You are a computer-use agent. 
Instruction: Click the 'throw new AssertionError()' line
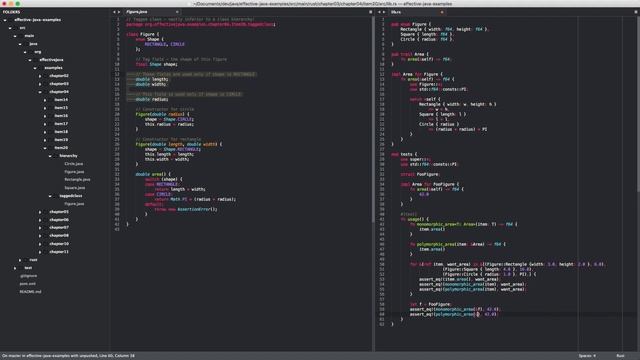(186, 209)
